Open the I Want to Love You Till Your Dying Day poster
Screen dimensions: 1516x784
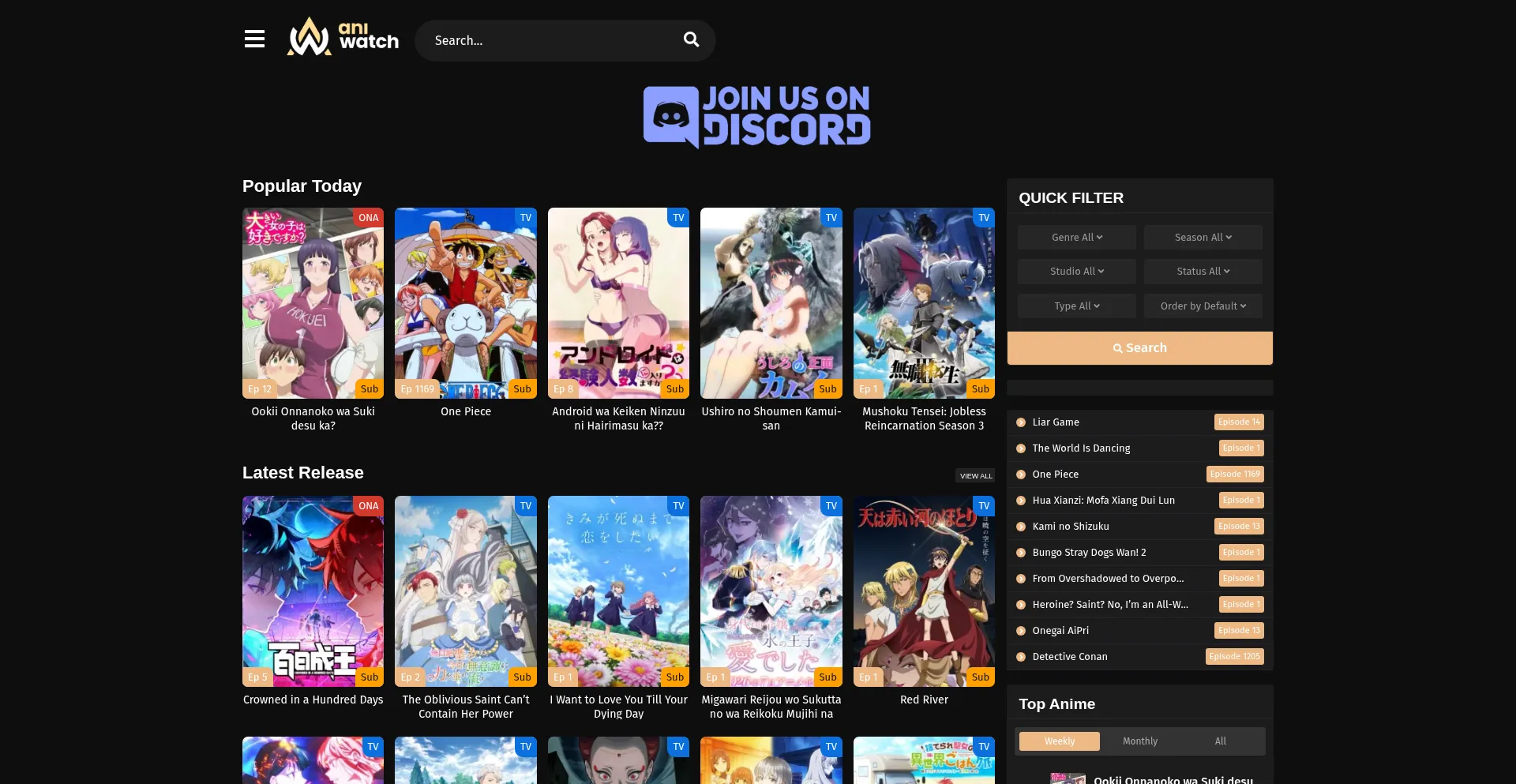point(618,591)
